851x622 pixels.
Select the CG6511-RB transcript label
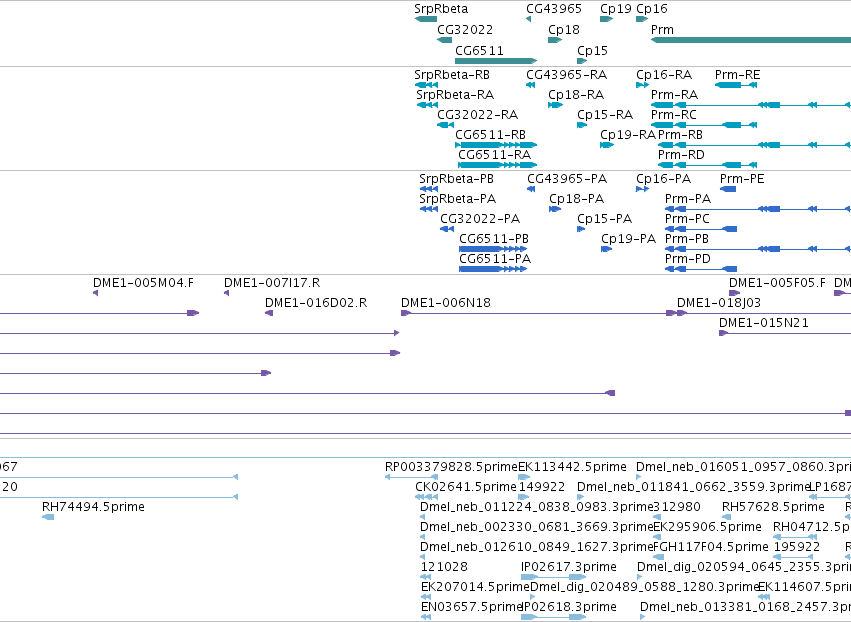click(490, 135)
